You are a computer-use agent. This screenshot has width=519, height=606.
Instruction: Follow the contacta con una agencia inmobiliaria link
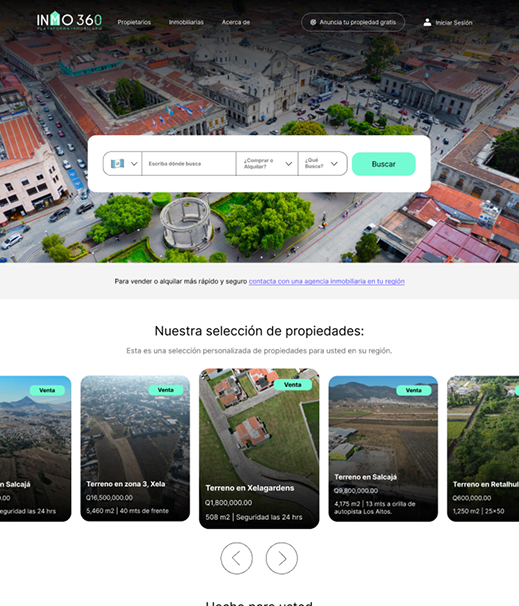pos(327,281)
